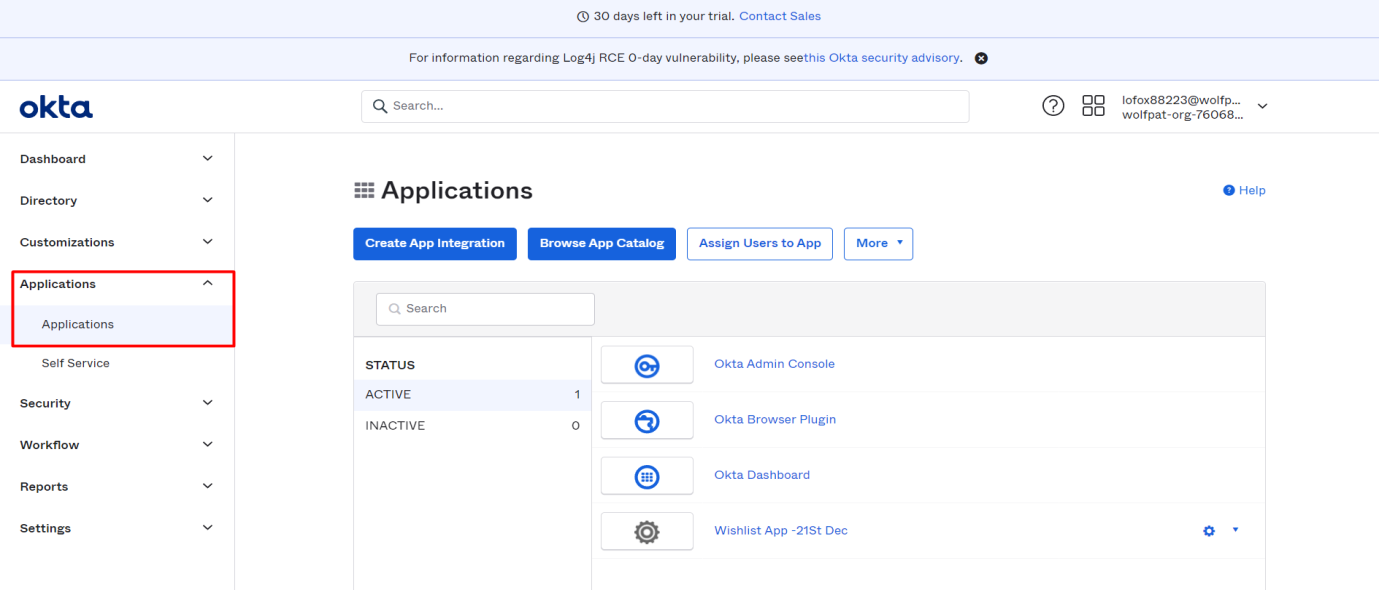
Task: Open the Contact Sales link
Action: pos(780,16)
